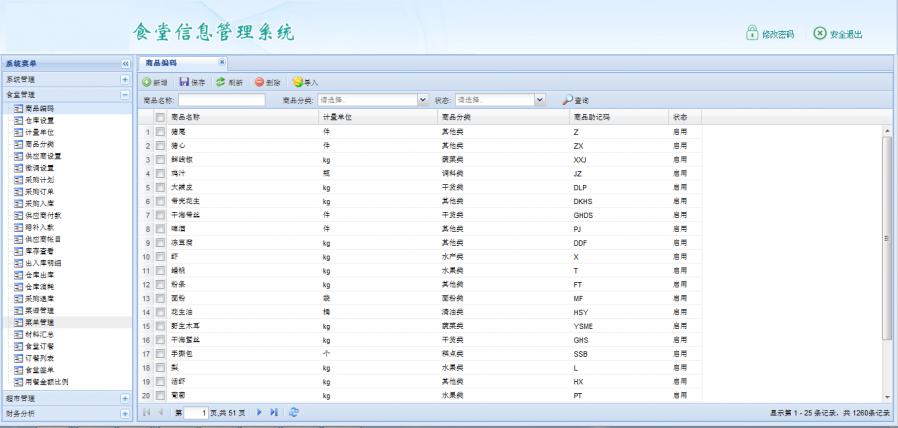The width and height of the screenshot is (898, 428).
Task: Open the 状态 filter dropdown
Action: pos(540,100)
